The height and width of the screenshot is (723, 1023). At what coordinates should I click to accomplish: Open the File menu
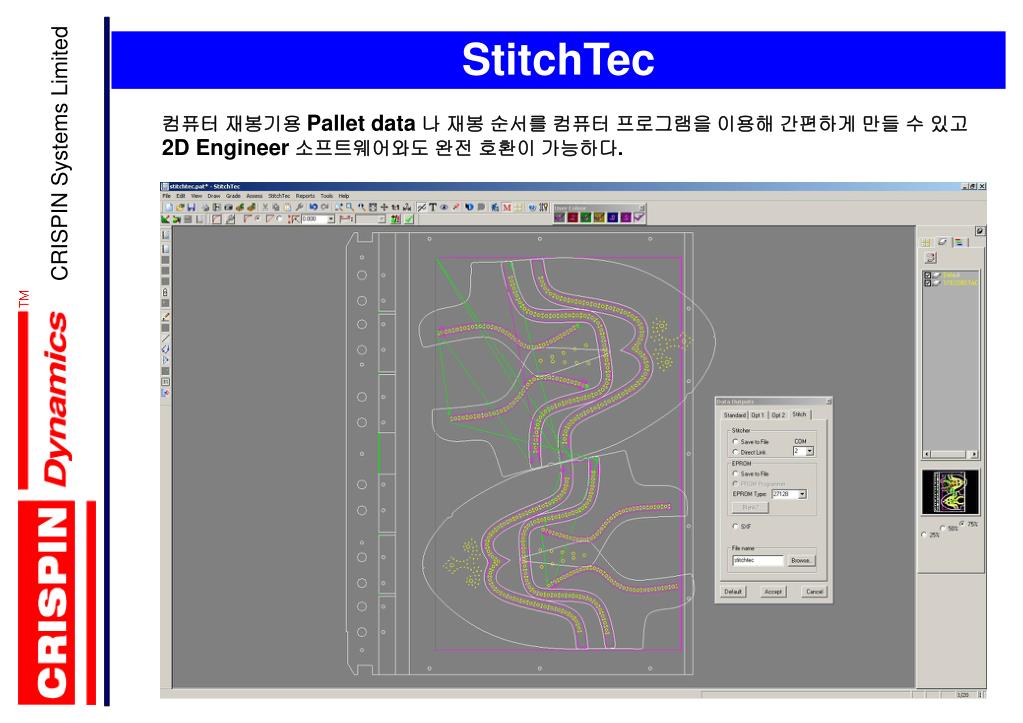166,196
